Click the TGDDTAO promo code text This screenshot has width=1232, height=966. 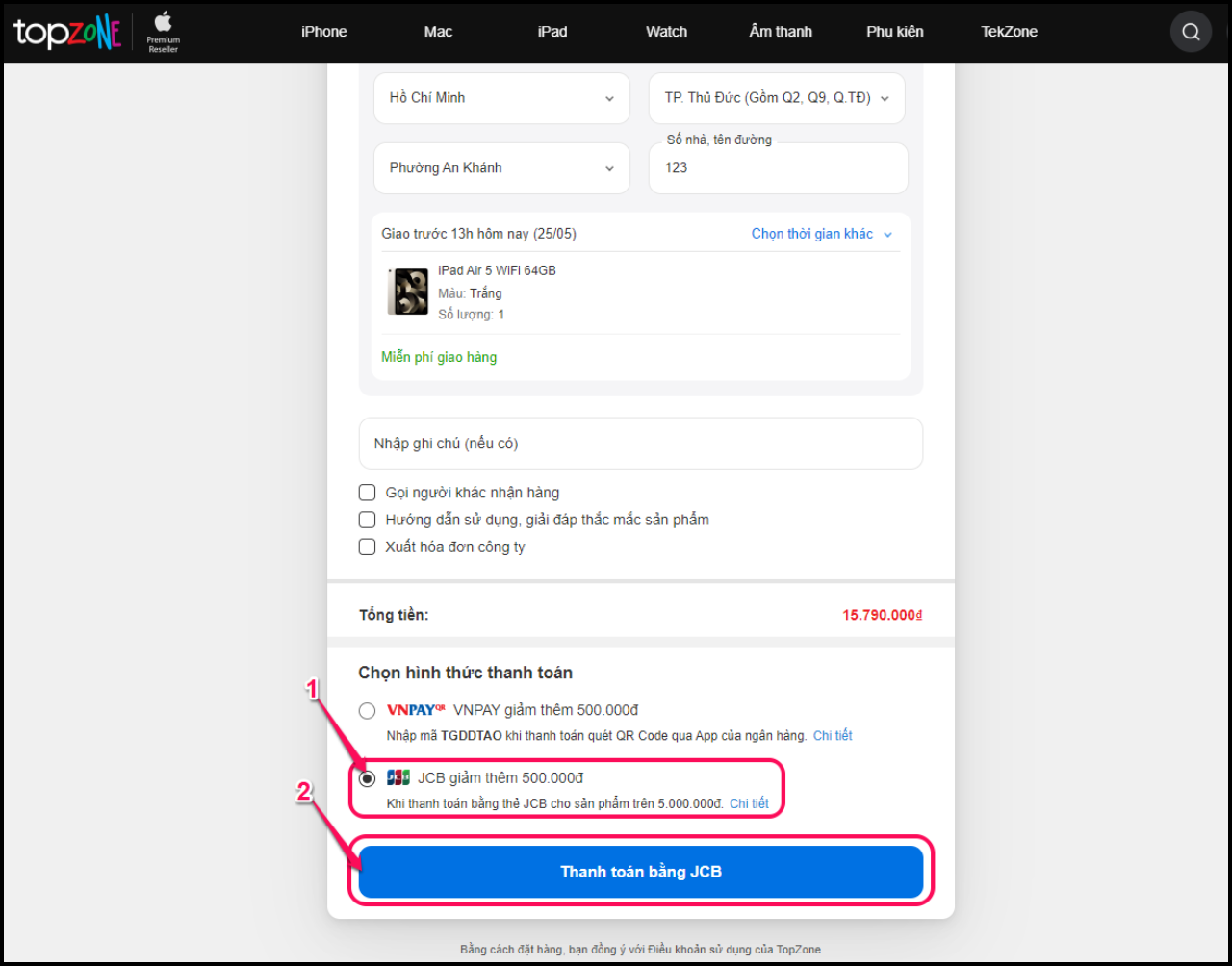[472, 736]
